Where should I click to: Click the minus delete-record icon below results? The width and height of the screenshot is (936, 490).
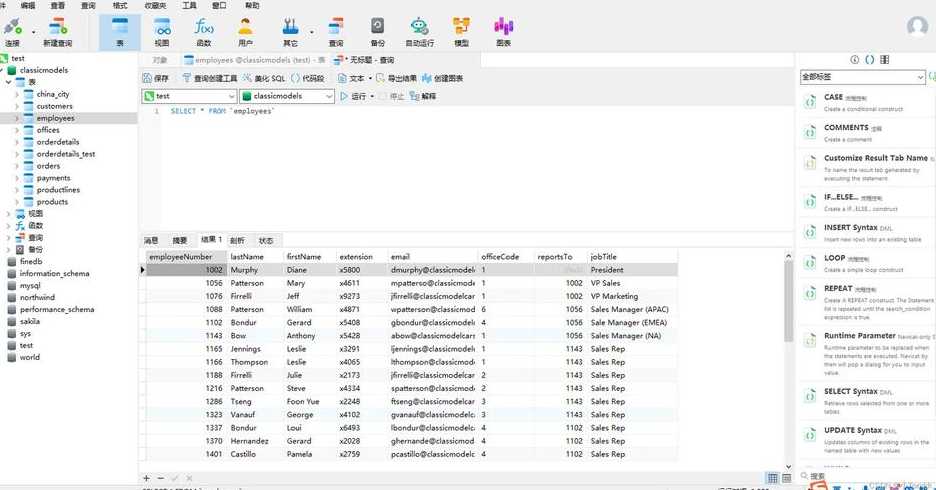(x=161, y=478)
